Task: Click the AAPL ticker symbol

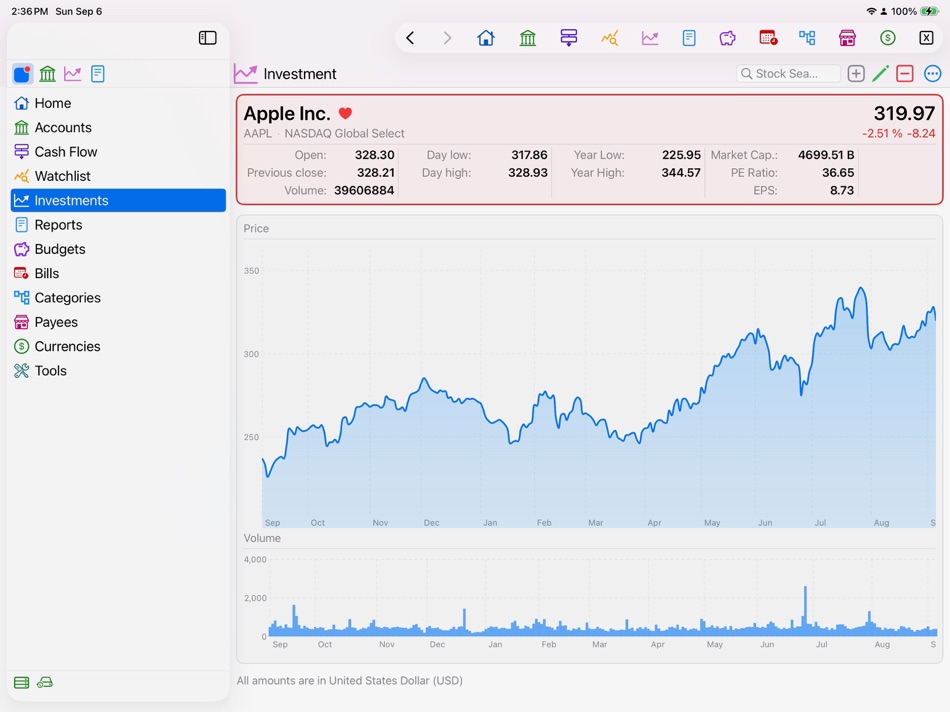Action: (x=257, y=133)
